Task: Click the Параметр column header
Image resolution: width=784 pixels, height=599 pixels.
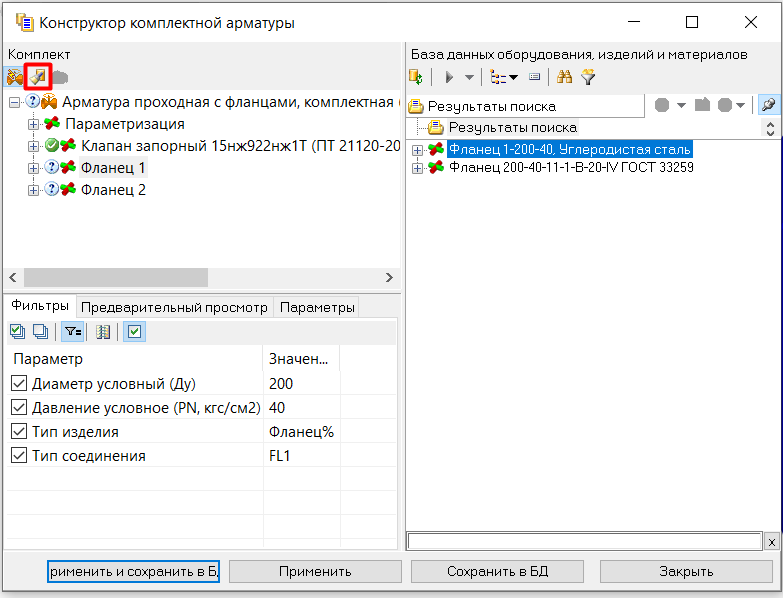Action: point(135,359)
